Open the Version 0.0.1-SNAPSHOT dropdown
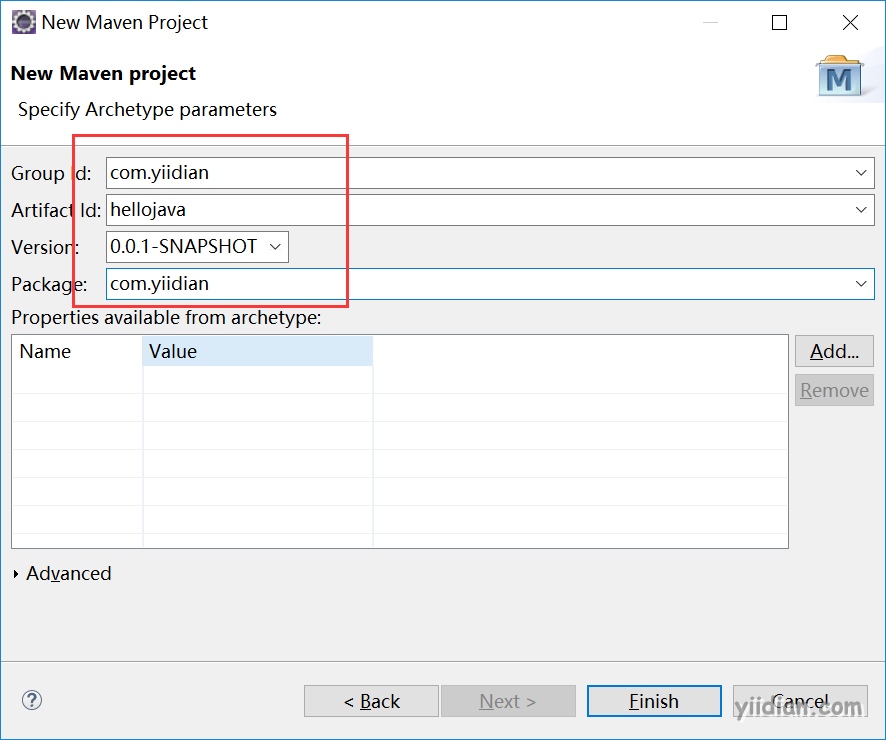This screenshot has height=740, width=886. pyautogui.click(x=197, y=247)
